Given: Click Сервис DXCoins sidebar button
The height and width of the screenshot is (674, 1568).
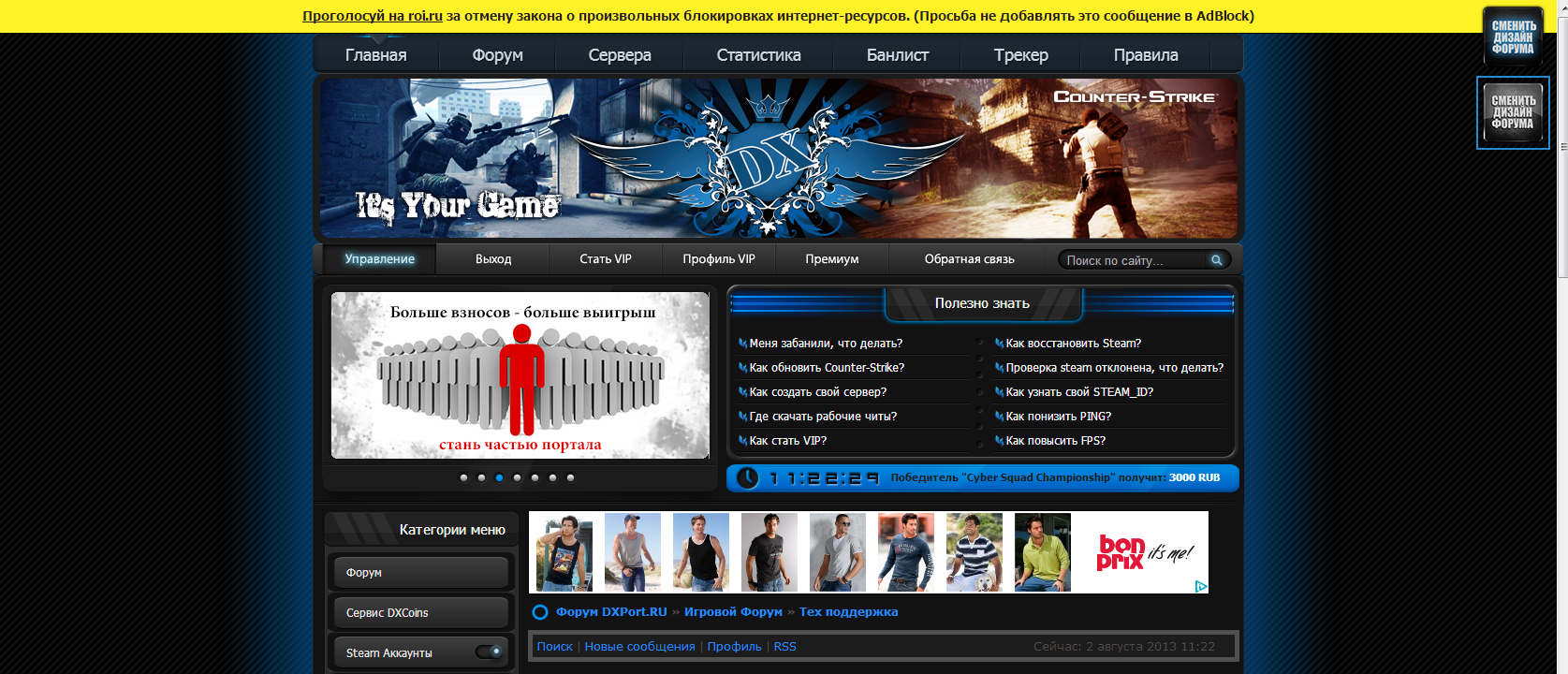Looking at the screenshot, I should point(420,612).
